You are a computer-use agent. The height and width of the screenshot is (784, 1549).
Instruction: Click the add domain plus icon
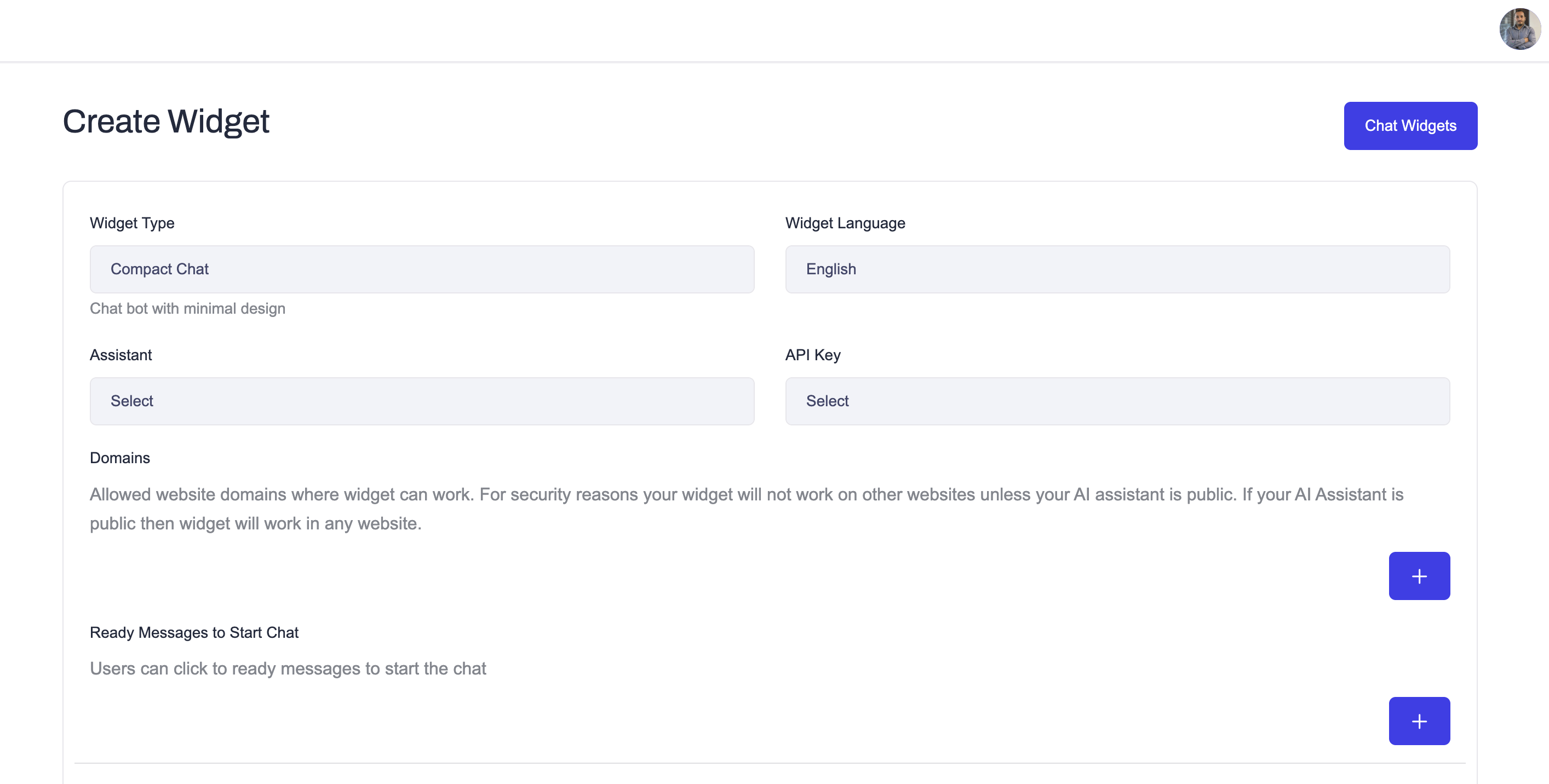(x=1419, y=575)
